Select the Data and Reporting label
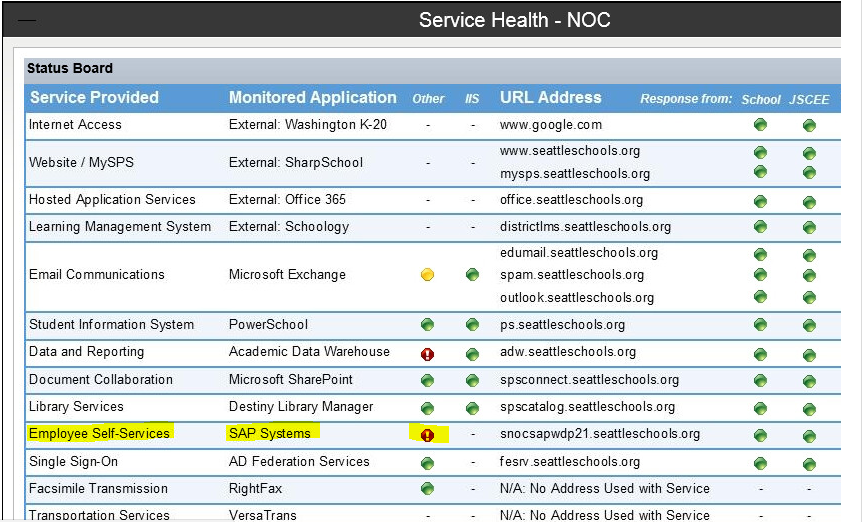Image resolution: width=863 pixels, height=522 pixels. tap(86, 352)
